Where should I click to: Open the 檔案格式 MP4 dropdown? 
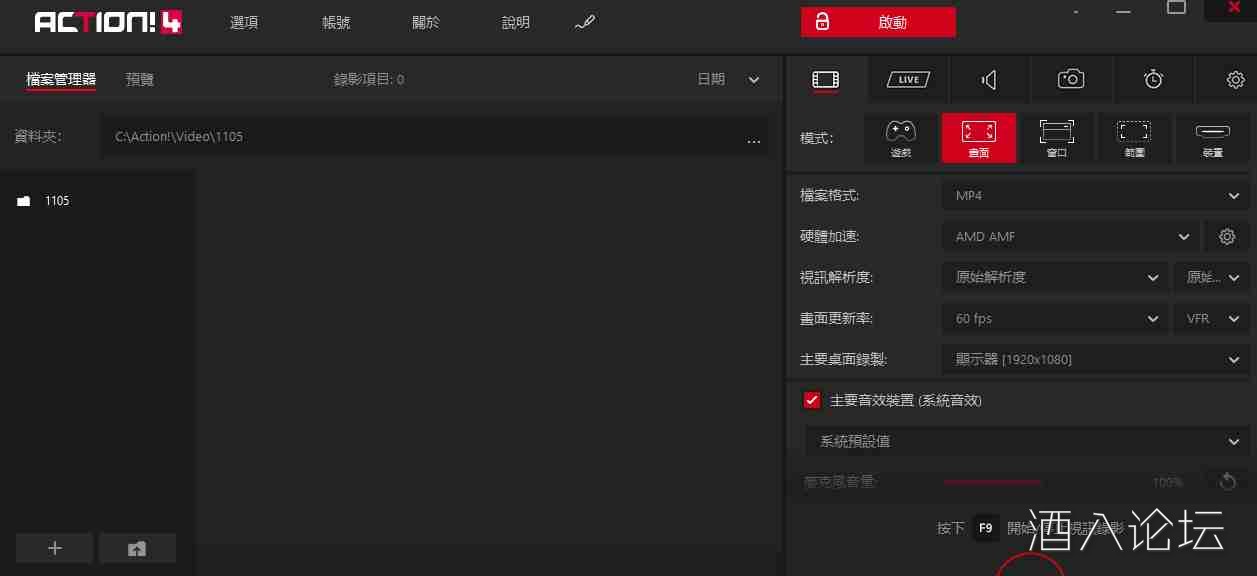pos(1095,196)
